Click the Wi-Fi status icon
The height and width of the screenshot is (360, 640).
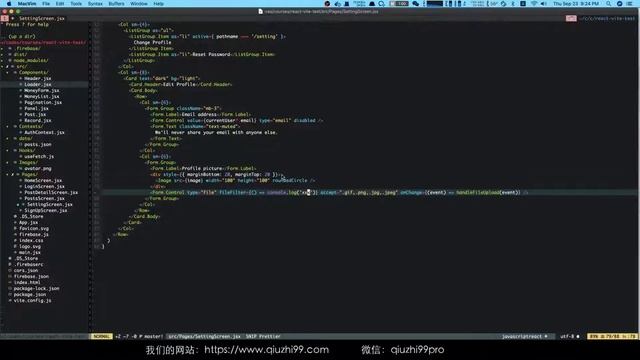(534, 4)
